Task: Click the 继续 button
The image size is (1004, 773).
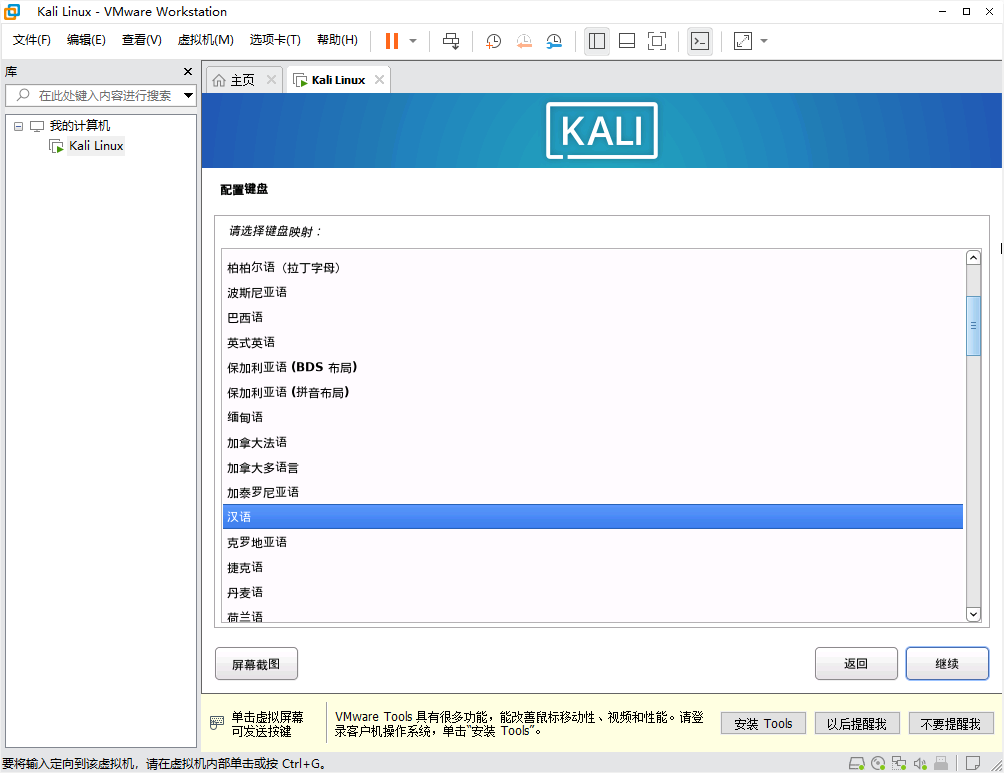Action: [x=947, y=663]
